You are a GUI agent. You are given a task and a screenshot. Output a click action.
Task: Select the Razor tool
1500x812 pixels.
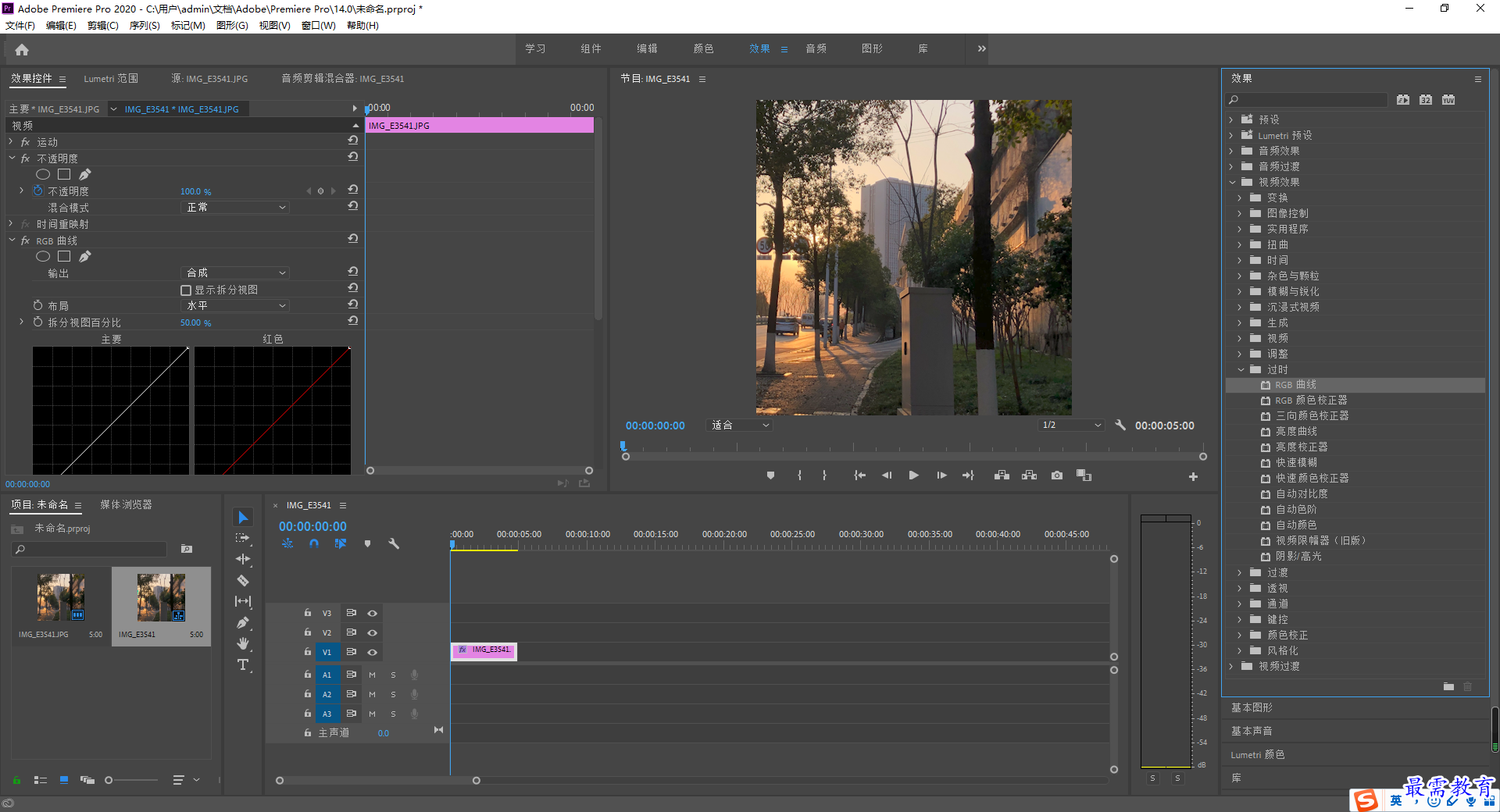[x=243, y=580]
